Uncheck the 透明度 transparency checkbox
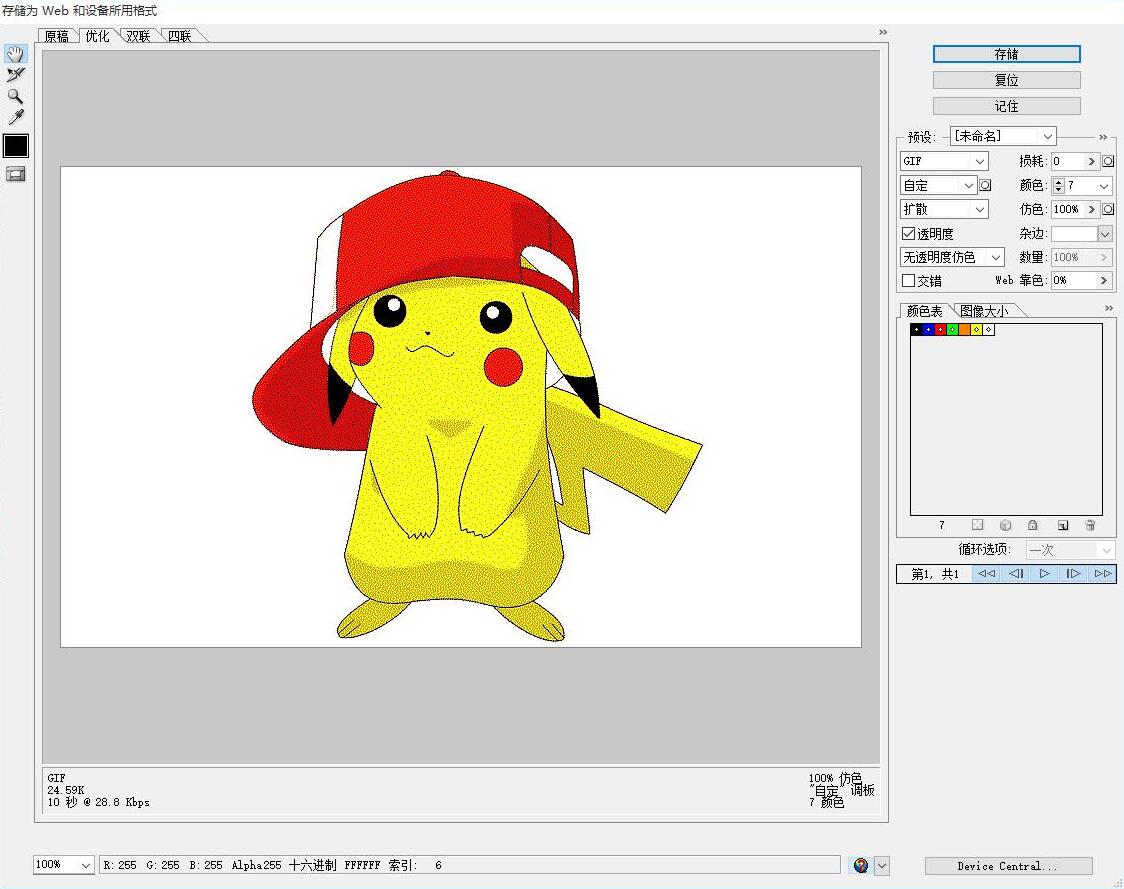 908,234
